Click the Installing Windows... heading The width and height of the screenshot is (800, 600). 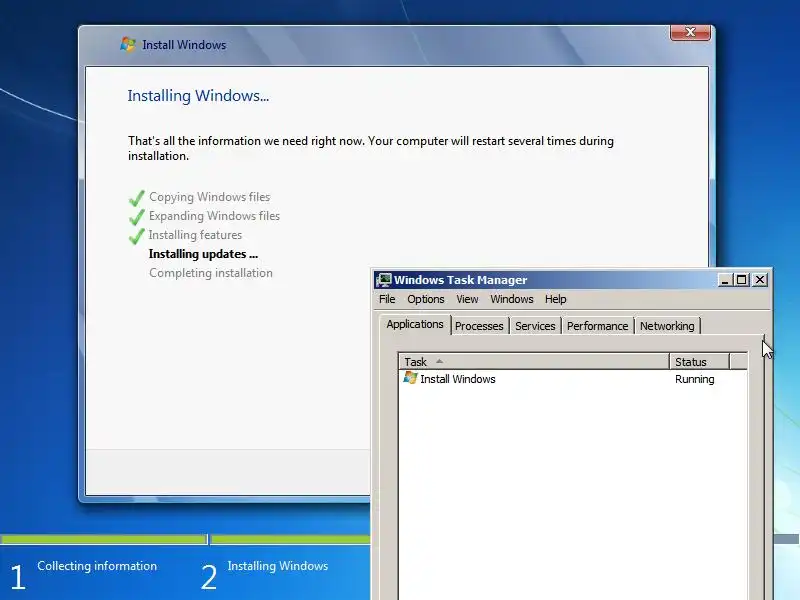coord(198,96)
